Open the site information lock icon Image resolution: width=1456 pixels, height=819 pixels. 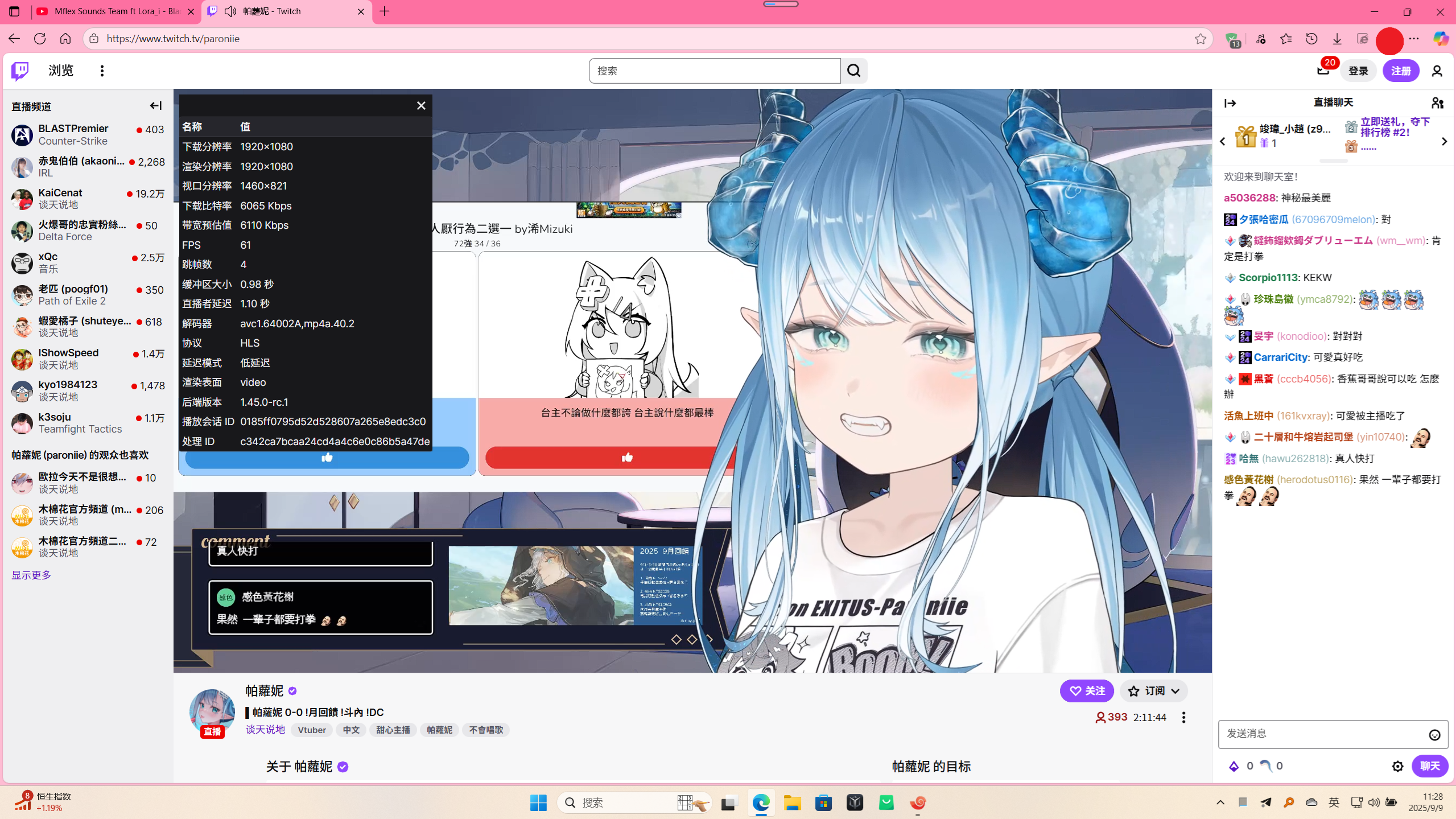(x=94, y=39)
